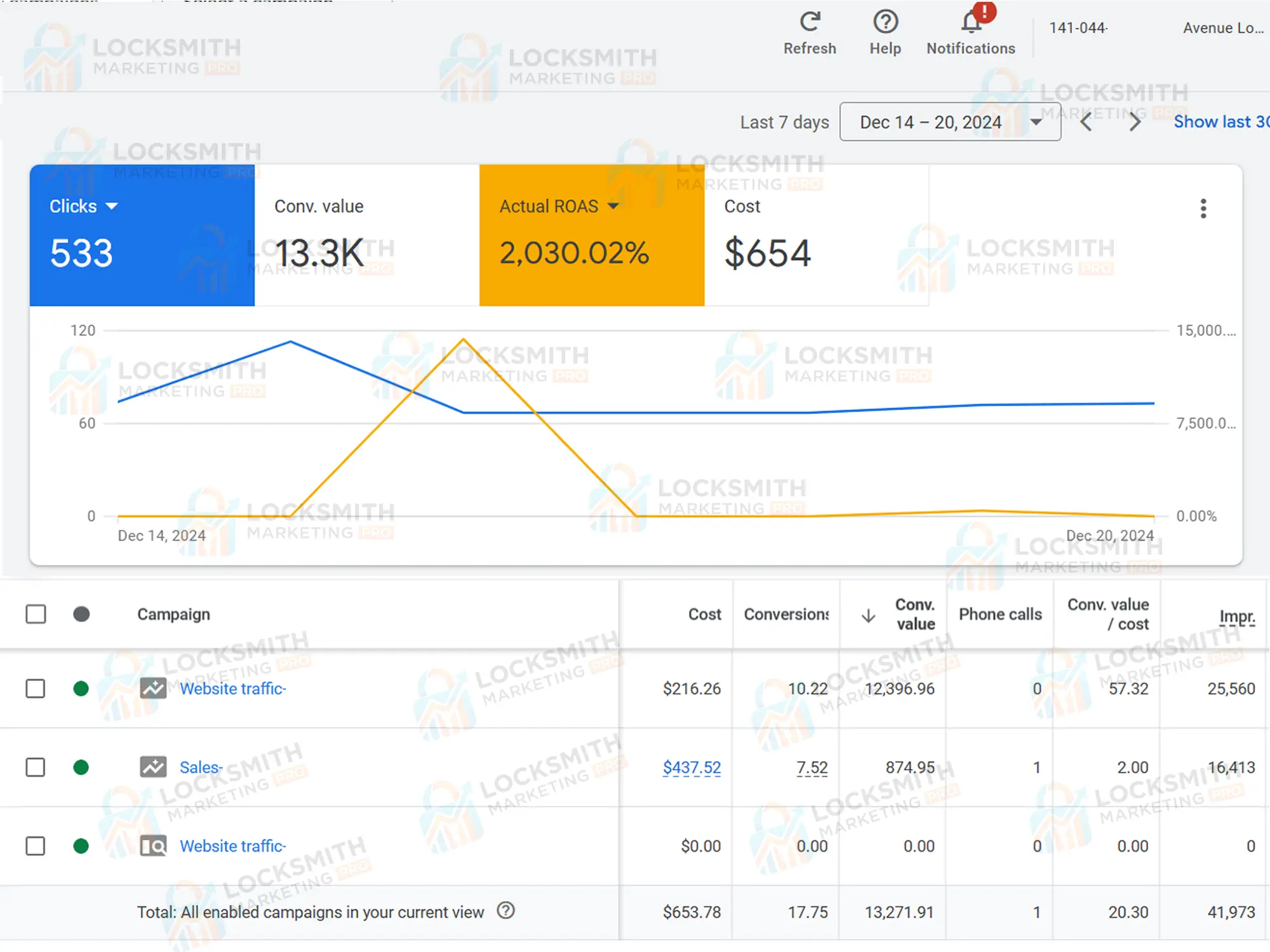Check the box next to the Sales campaign
This screenshot has width=1270, height=952.
pyautogui.click(x=36, y=767)
